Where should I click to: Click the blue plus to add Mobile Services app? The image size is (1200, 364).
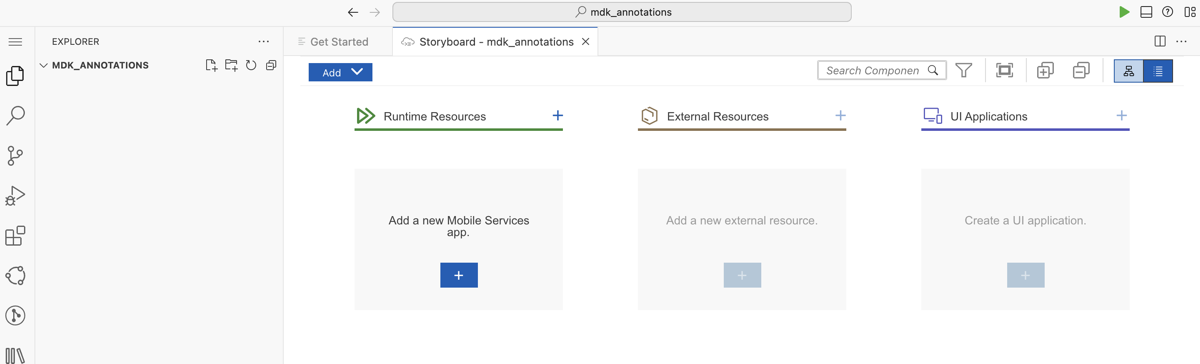tap(459, 275)
